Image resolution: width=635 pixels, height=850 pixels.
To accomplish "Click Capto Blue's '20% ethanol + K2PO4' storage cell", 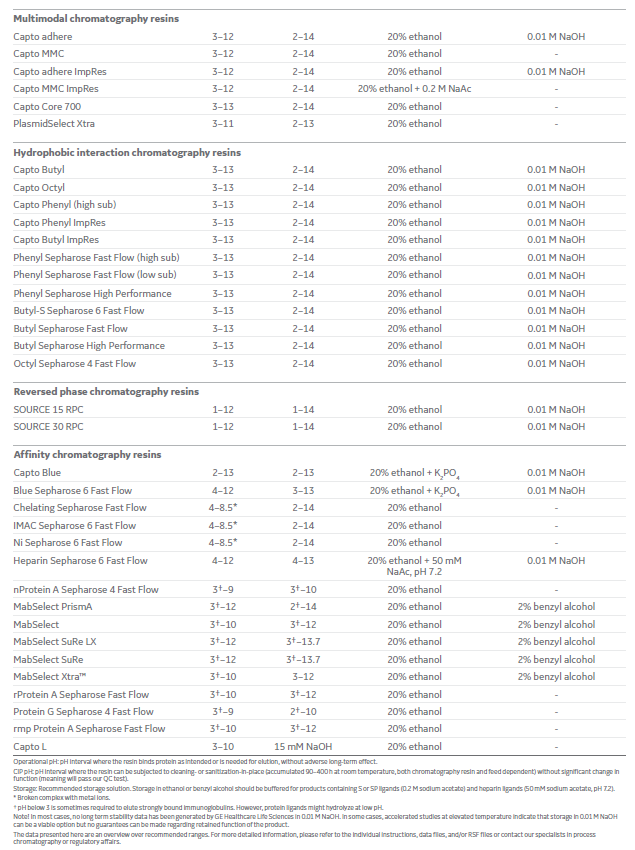I will click(x=415, y=473).
